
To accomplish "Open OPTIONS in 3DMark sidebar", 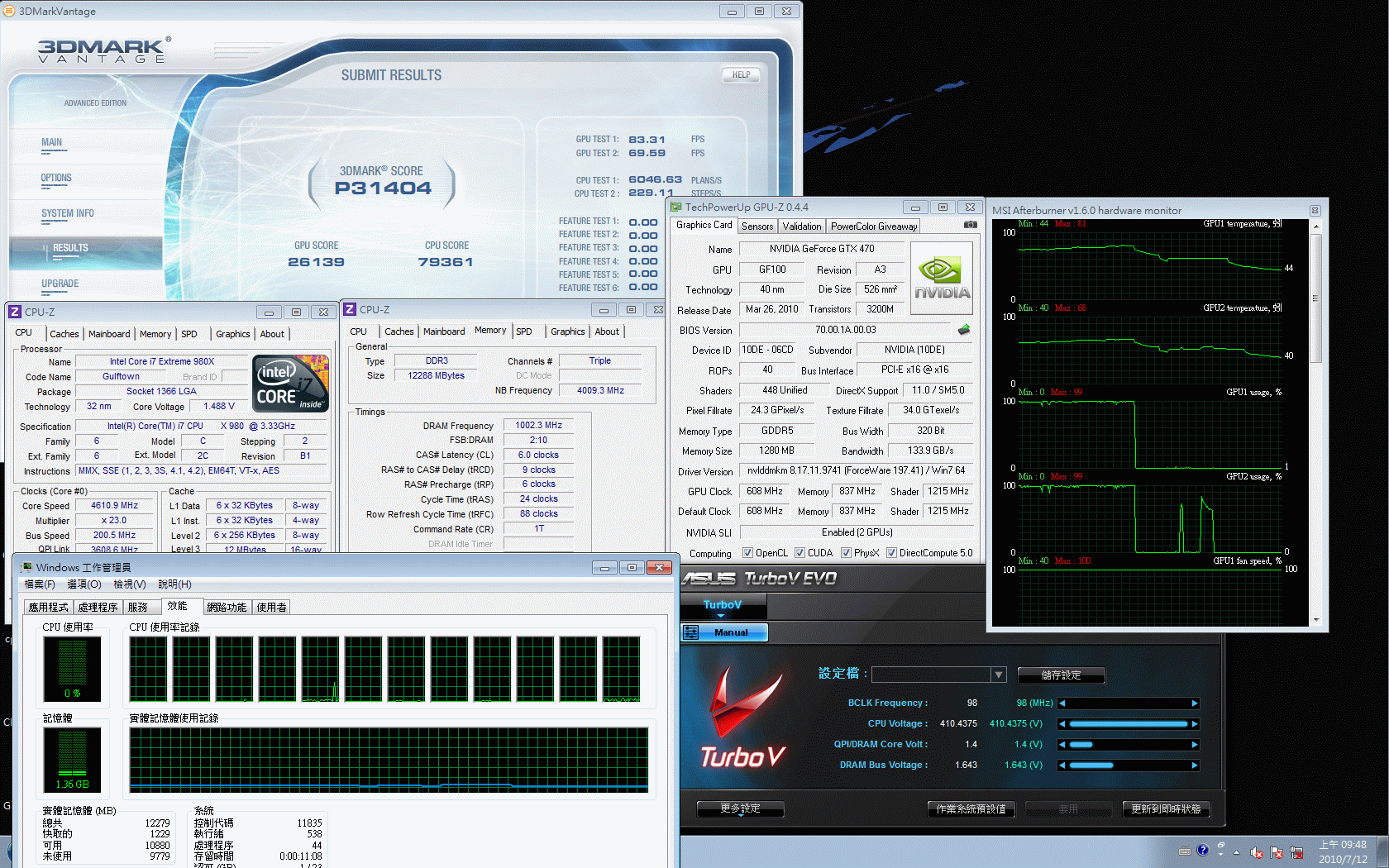I will pyautogui.click(x=56, y=178).
